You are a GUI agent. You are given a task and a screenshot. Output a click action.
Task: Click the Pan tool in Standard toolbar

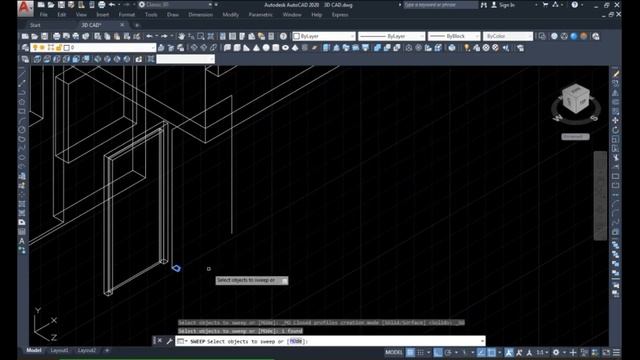pyautogui.click(x=181, y=36)
